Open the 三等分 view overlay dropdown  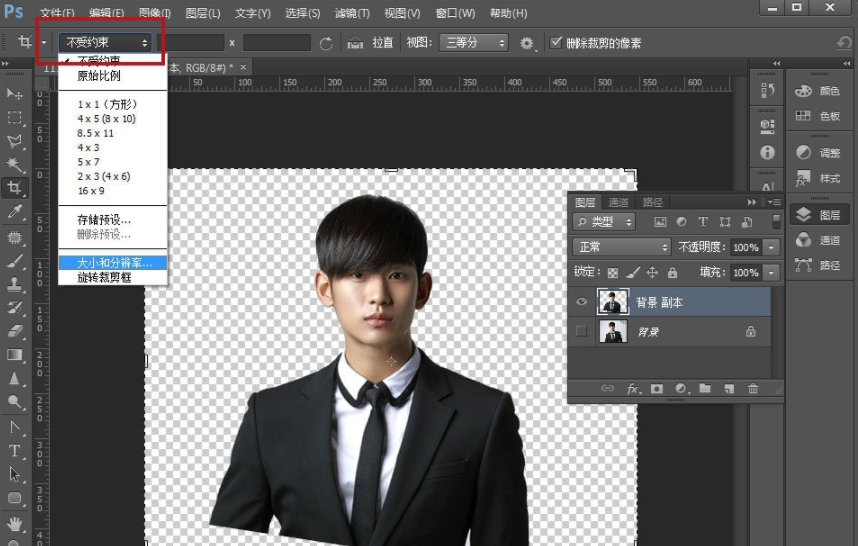coord(473,43)
